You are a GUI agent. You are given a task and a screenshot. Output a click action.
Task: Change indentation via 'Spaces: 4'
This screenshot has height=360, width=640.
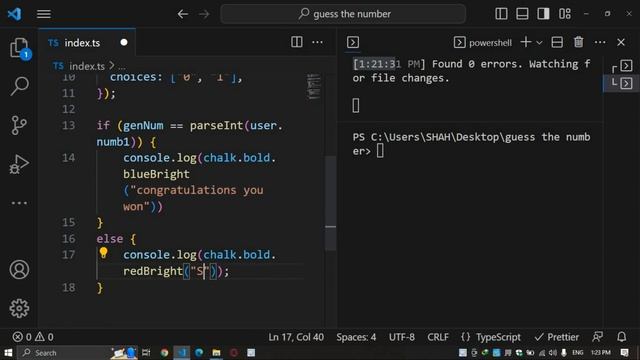coord(356,337)
